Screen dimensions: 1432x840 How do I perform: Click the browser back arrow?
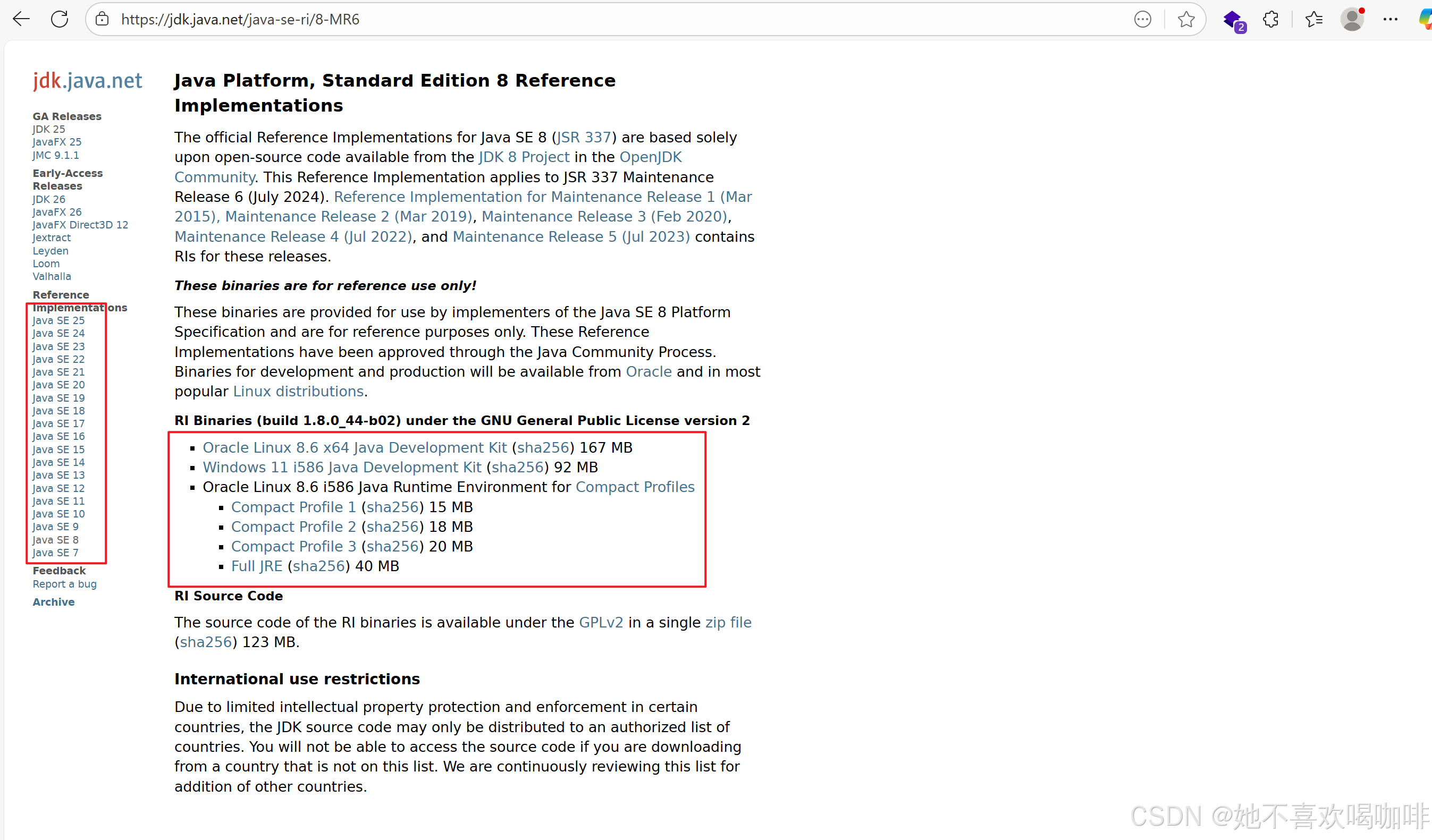coord(21,19)
